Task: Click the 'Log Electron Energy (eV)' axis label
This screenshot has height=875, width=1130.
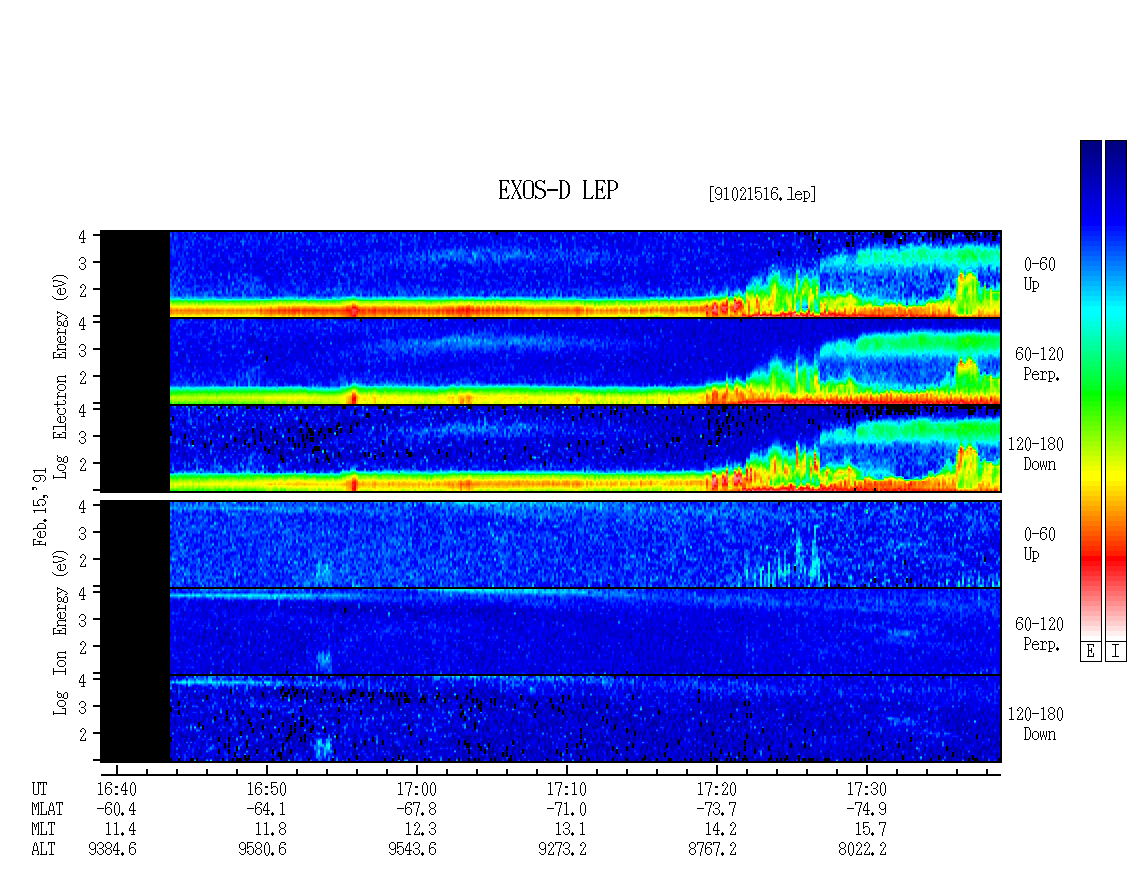Action: pos(60,376)
